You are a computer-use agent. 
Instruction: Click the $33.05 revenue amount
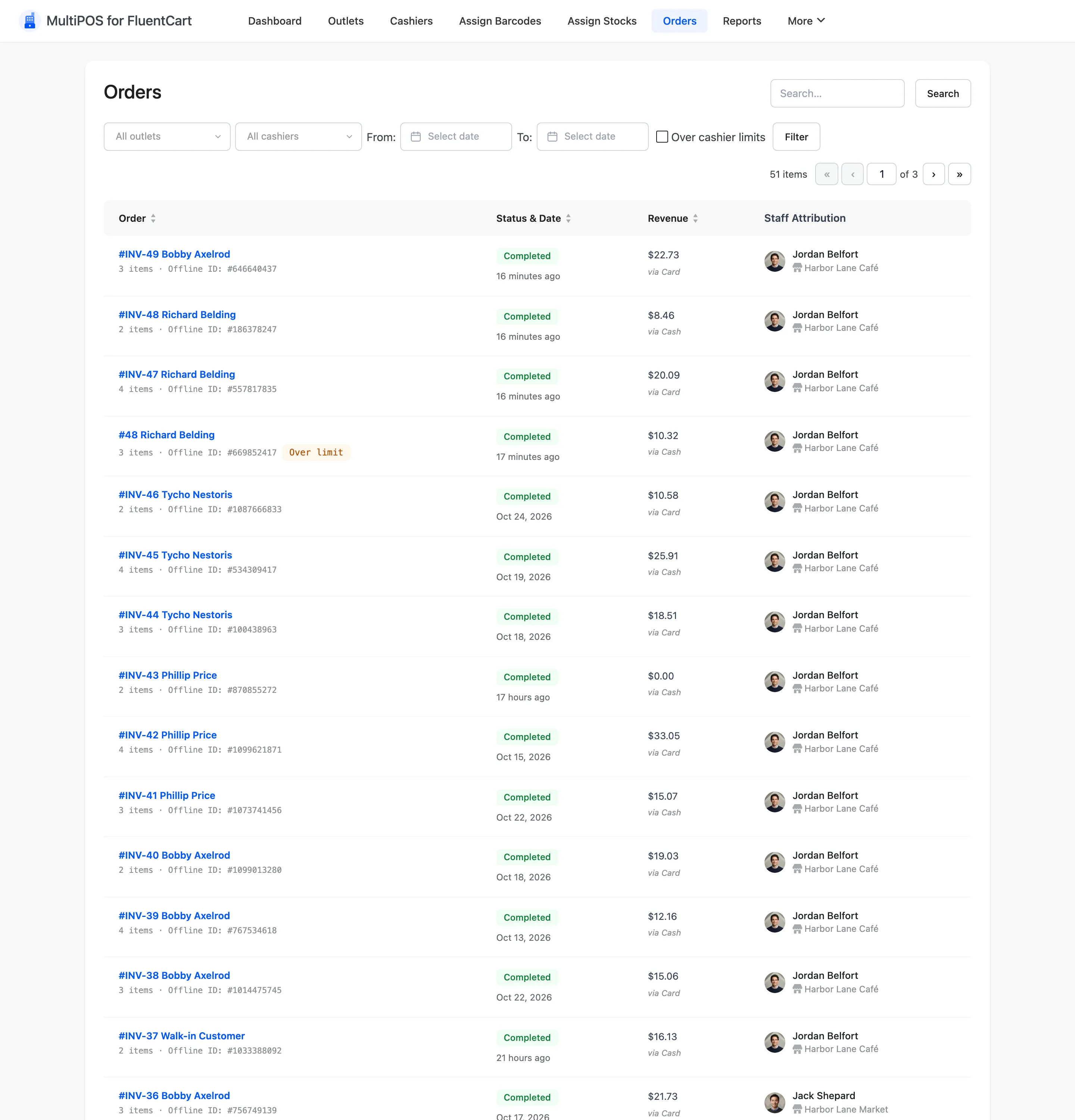[x=664, y=736]
